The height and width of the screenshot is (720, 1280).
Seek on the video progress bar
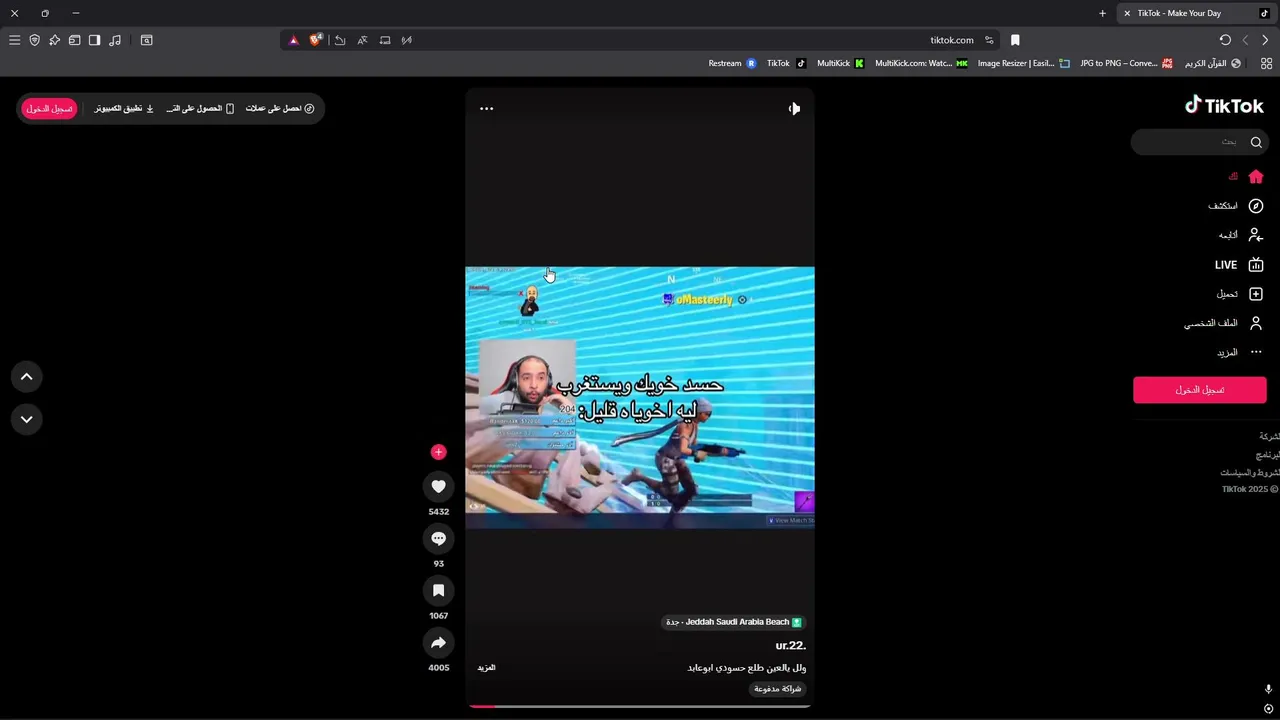[x=640, y=707]
